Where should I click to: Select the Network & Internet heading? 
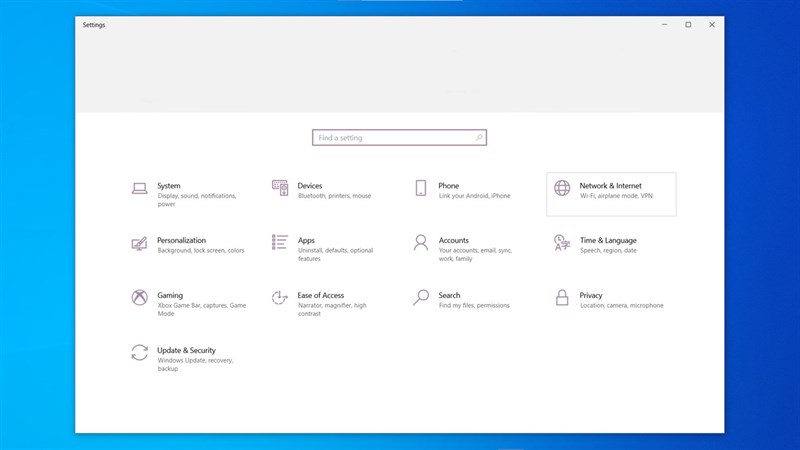[x=610, y=186]
